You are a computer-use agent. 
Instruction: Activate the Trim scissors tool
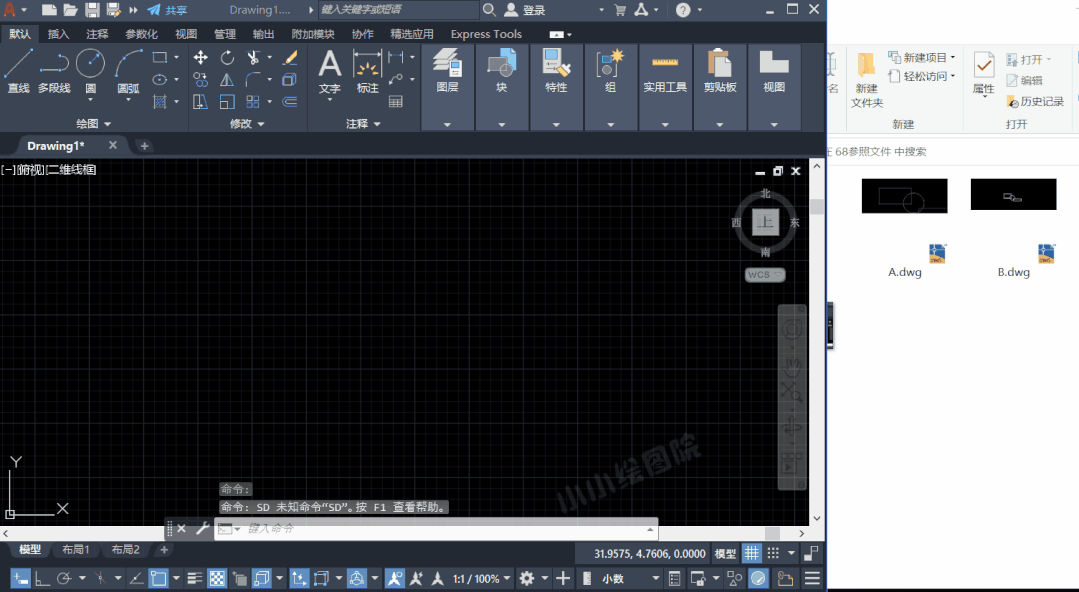[253, 58]
